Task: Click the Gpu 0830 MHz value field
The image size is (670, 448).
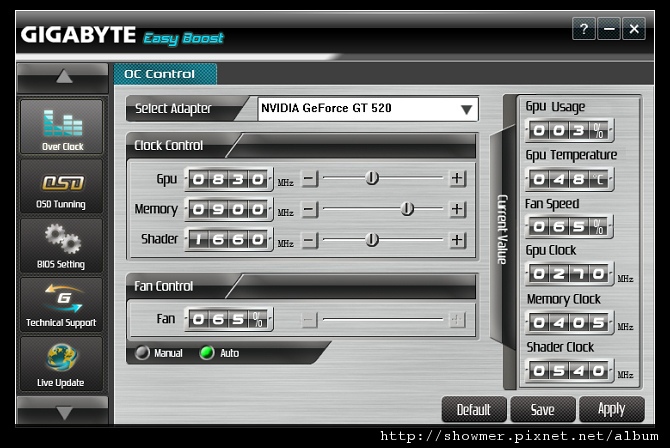Action: [x=229, y=179]
